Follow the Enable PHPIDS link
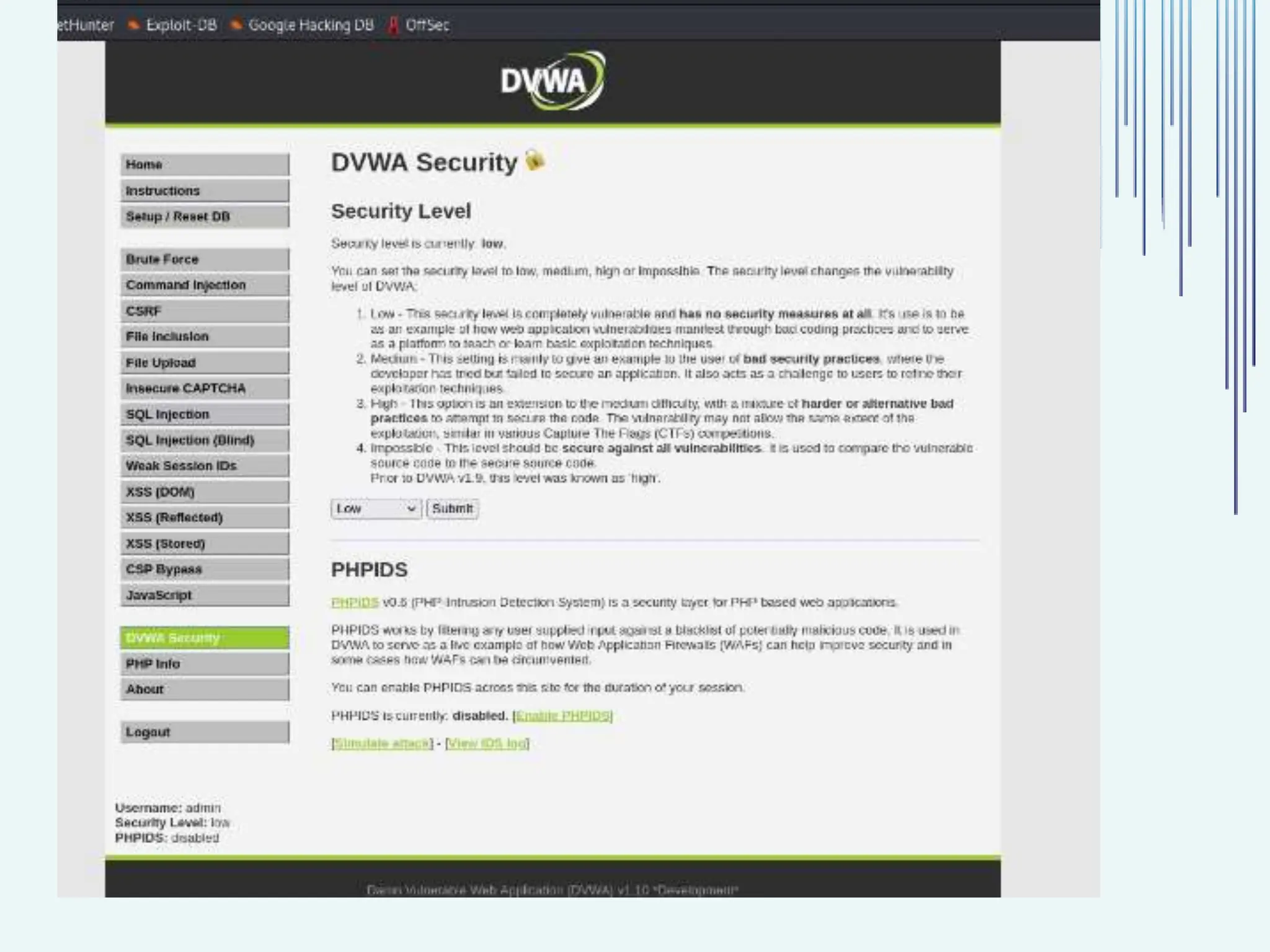 tap(563, 716)
